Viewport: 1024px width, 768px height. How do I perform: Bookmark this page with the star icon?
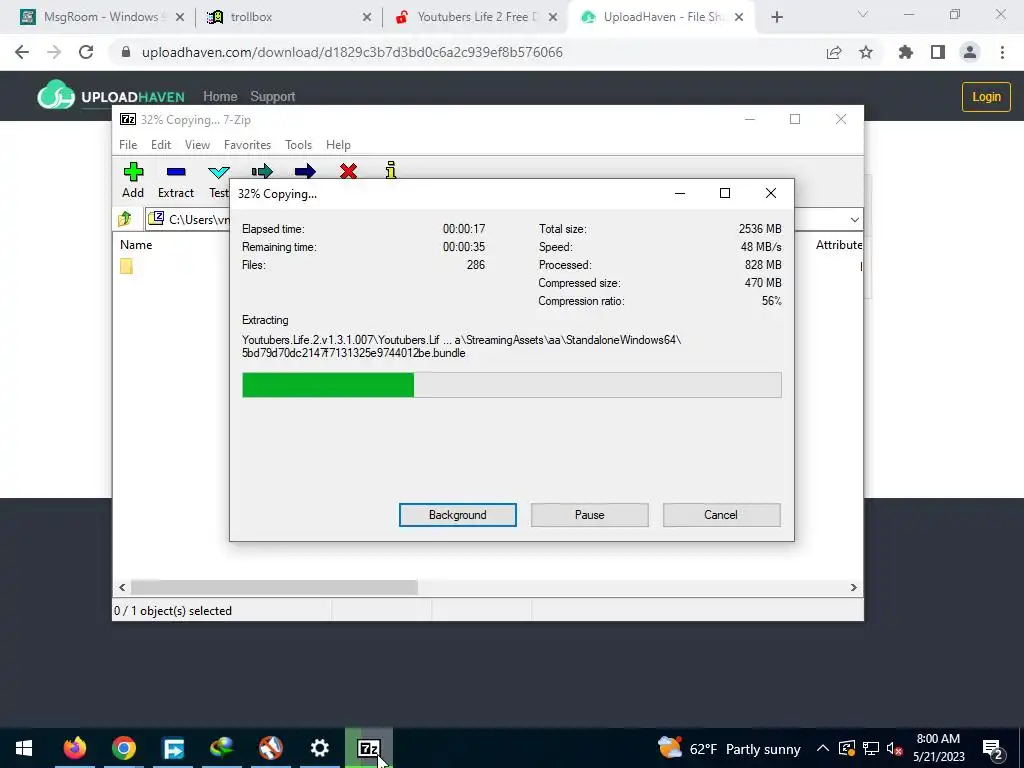click(866, 52)
